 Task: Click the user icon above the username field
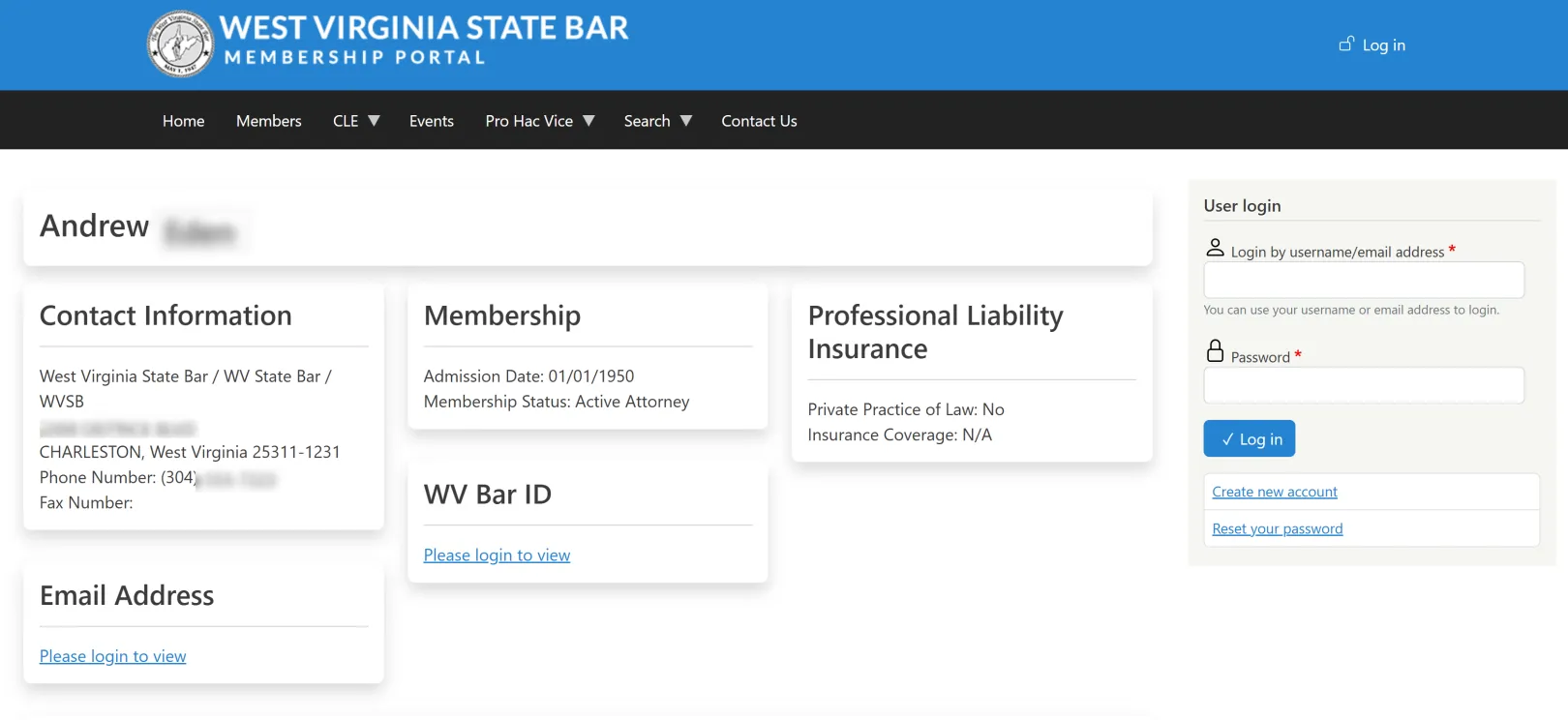coord(1215,248)
